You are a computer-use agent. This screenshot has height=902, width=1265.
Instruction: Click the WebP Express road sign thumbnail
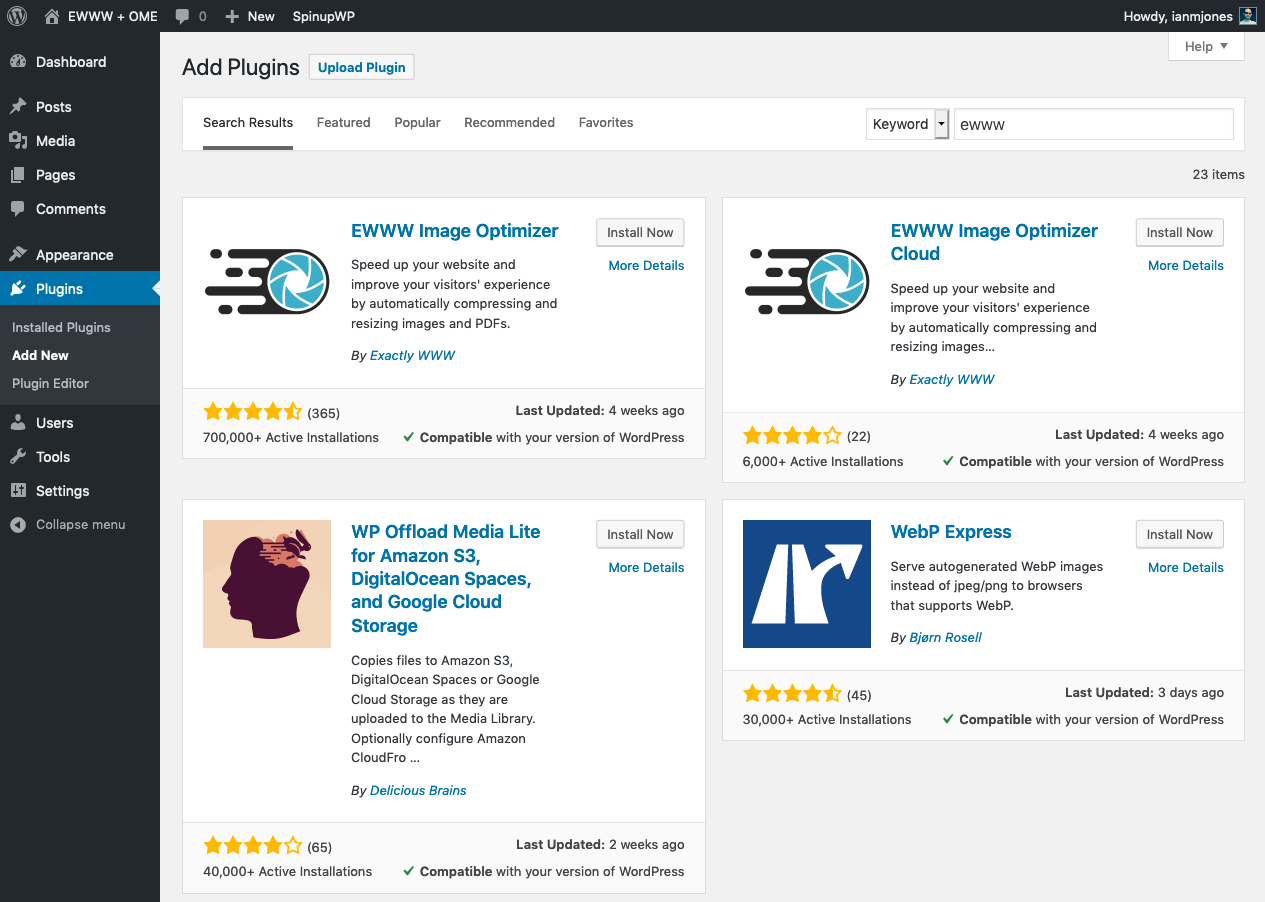tap(807, 584)
